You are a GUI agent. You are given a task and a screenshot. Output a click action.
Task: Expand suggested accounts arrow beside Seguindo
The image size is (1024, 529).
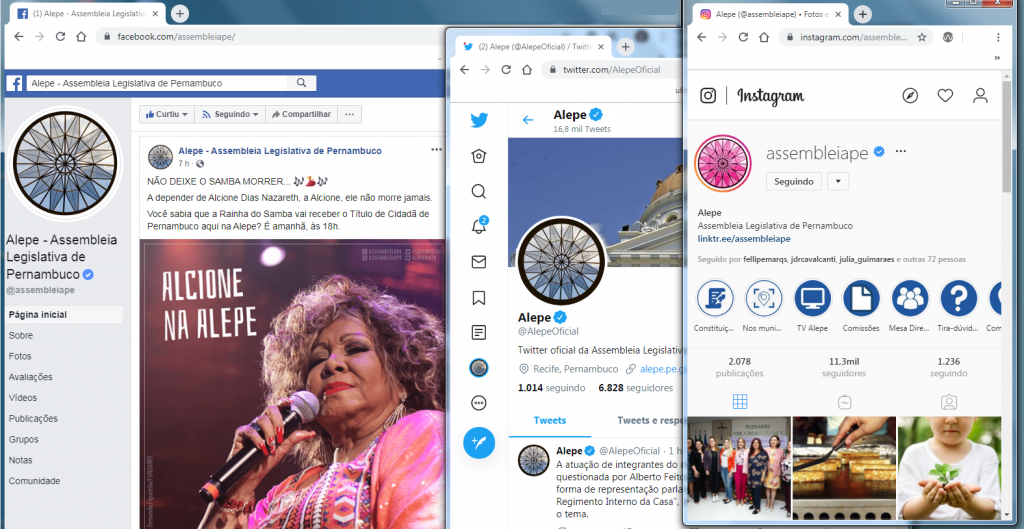click(838, 181)
